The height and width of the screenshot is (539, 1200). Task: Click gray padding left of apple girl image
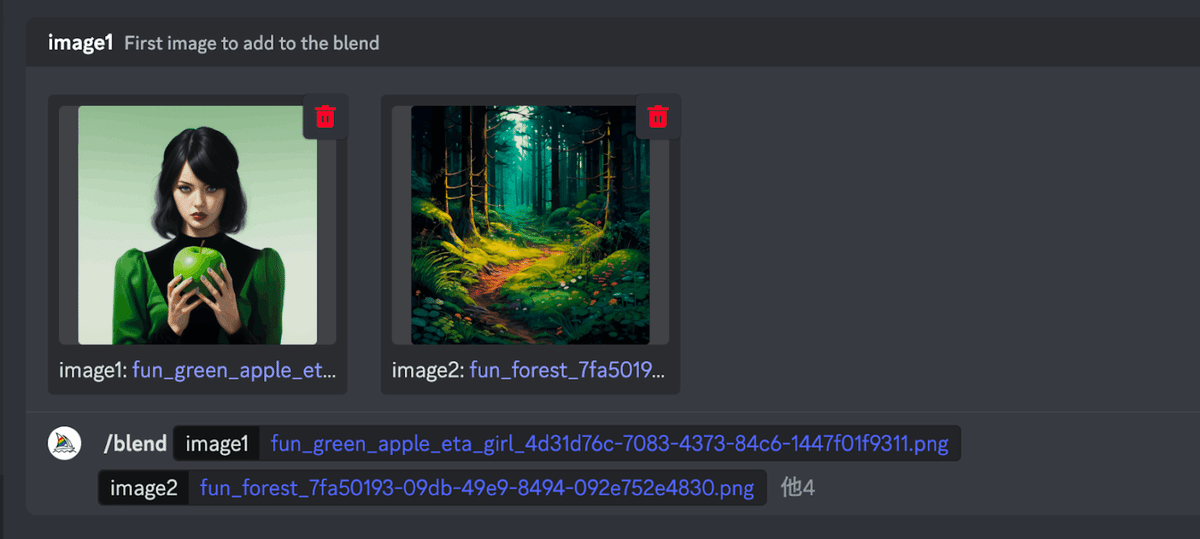[x=68, y=225]
